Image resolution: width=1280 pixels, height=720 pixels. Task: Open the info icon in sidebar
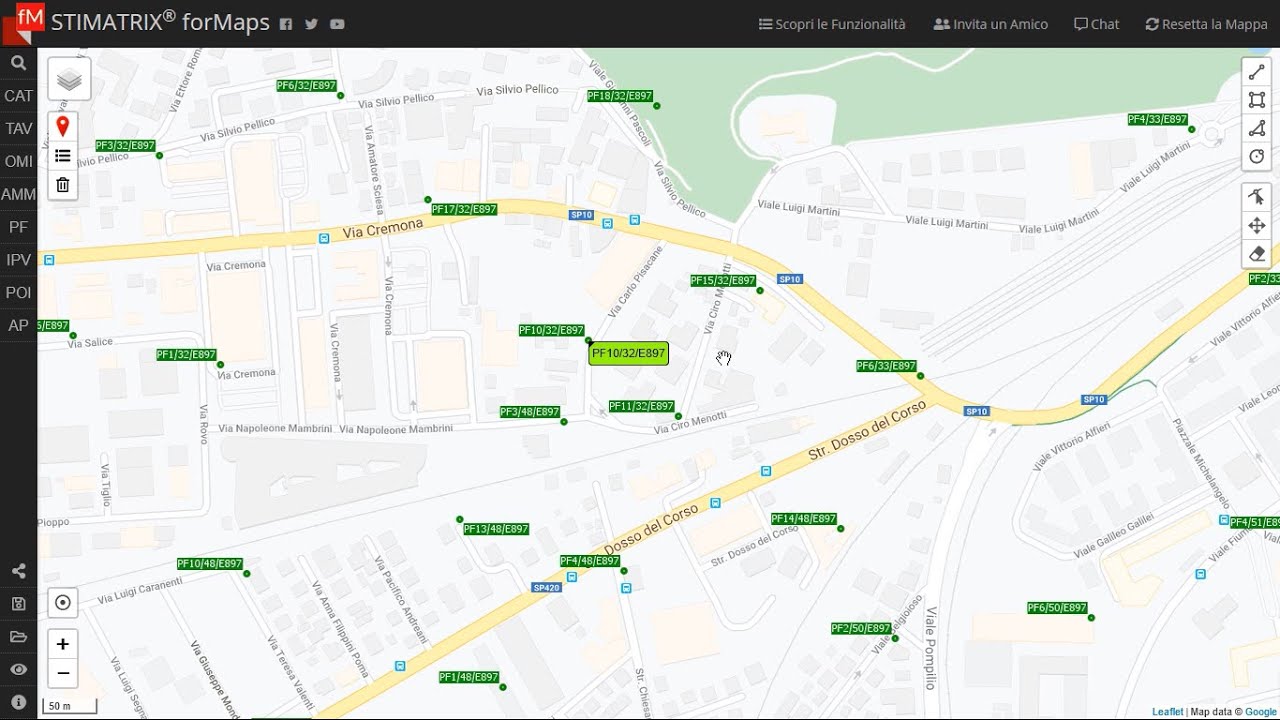click(18, 702)
